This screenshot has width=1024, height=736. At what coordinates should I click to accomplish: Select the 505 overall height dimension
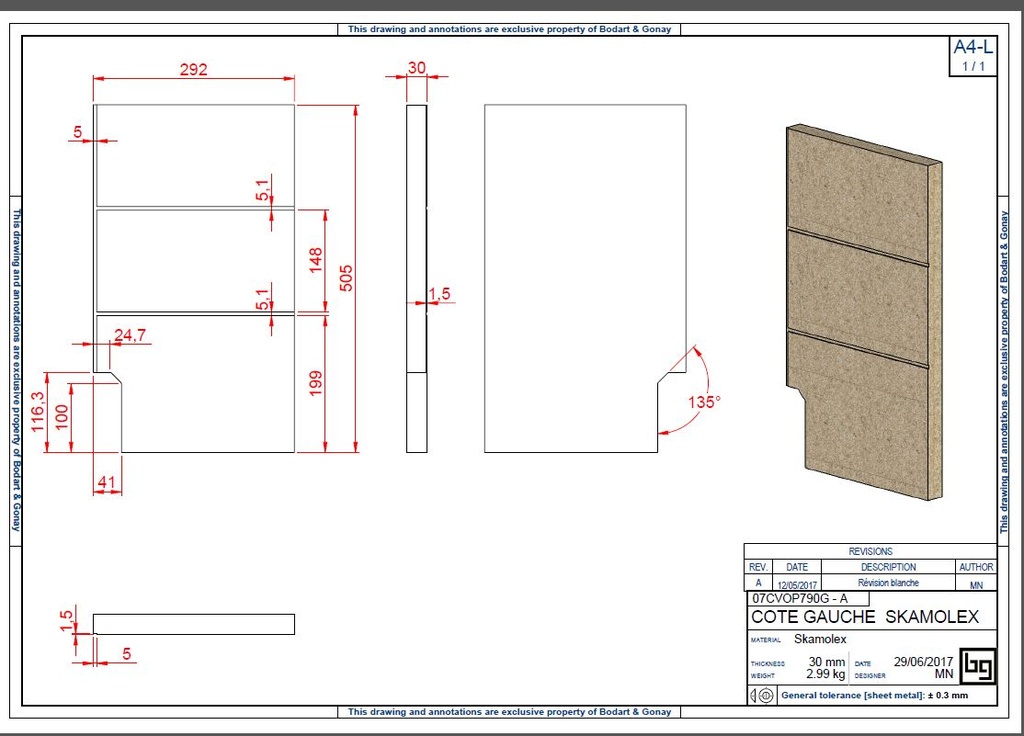[x=346, y=278]
